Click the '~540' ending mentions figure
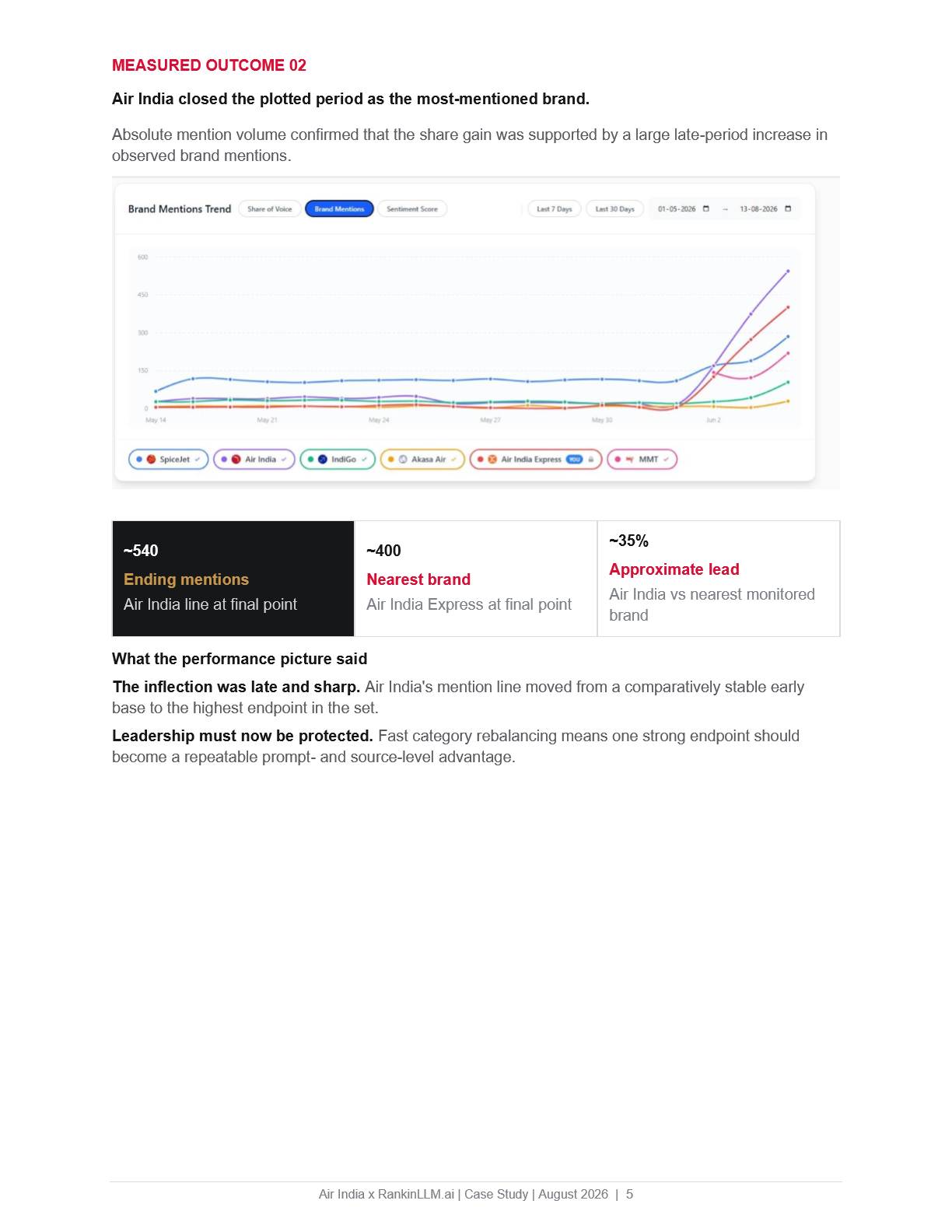This screenshot has width=952, height=1232. click(x=141, y=551)
